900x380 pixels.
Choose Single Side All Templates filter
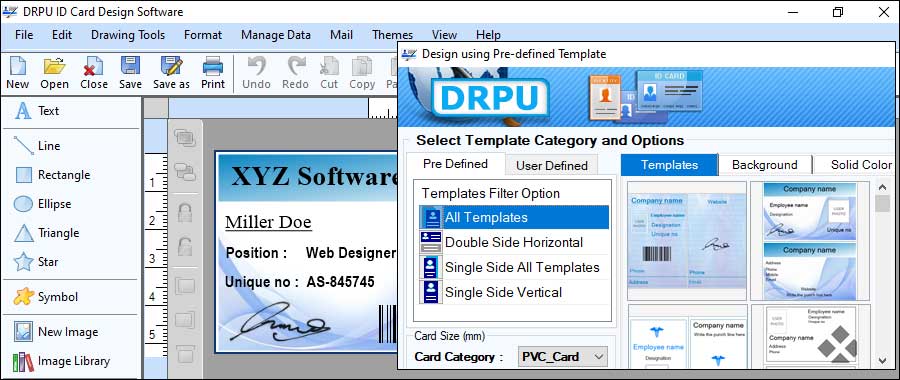coord(514,267)
